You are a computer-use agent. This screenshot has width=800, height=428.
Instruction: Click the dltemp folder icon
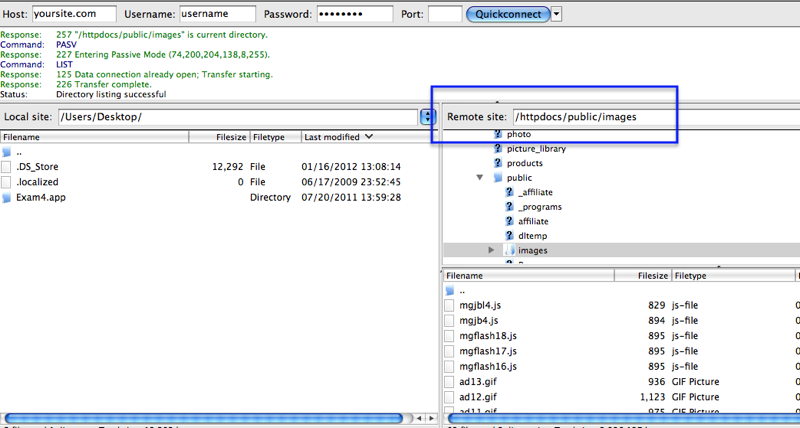(509, 236)
